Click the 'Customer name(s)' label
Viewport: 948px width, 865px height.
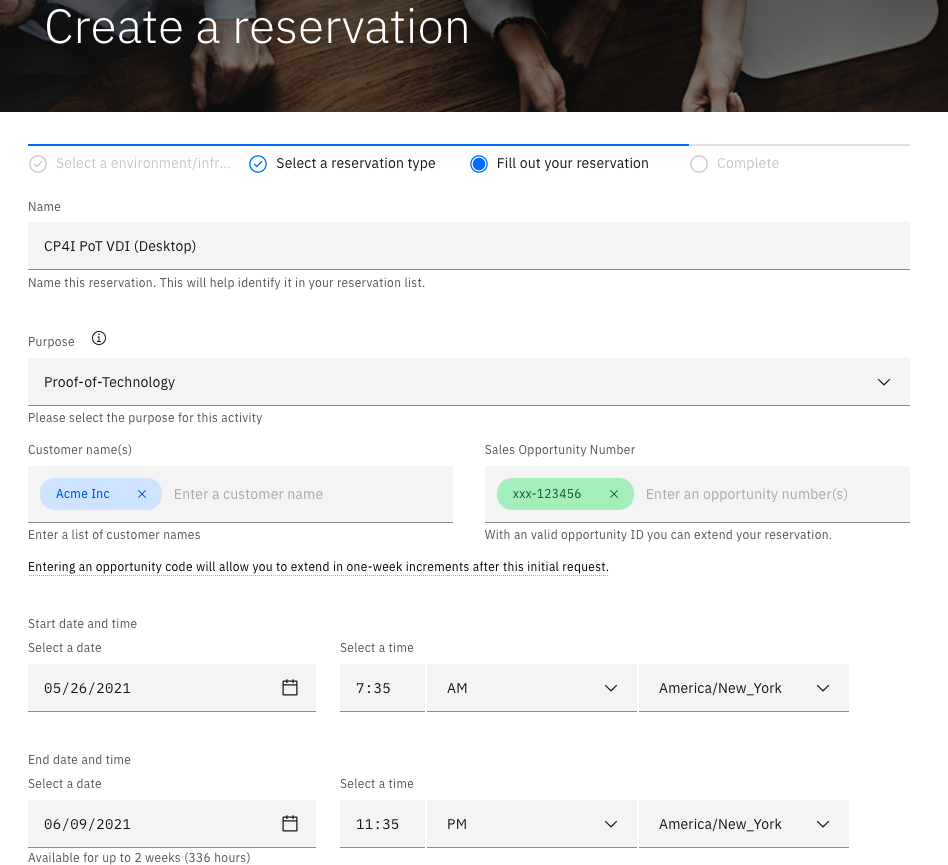coord(80,450)
